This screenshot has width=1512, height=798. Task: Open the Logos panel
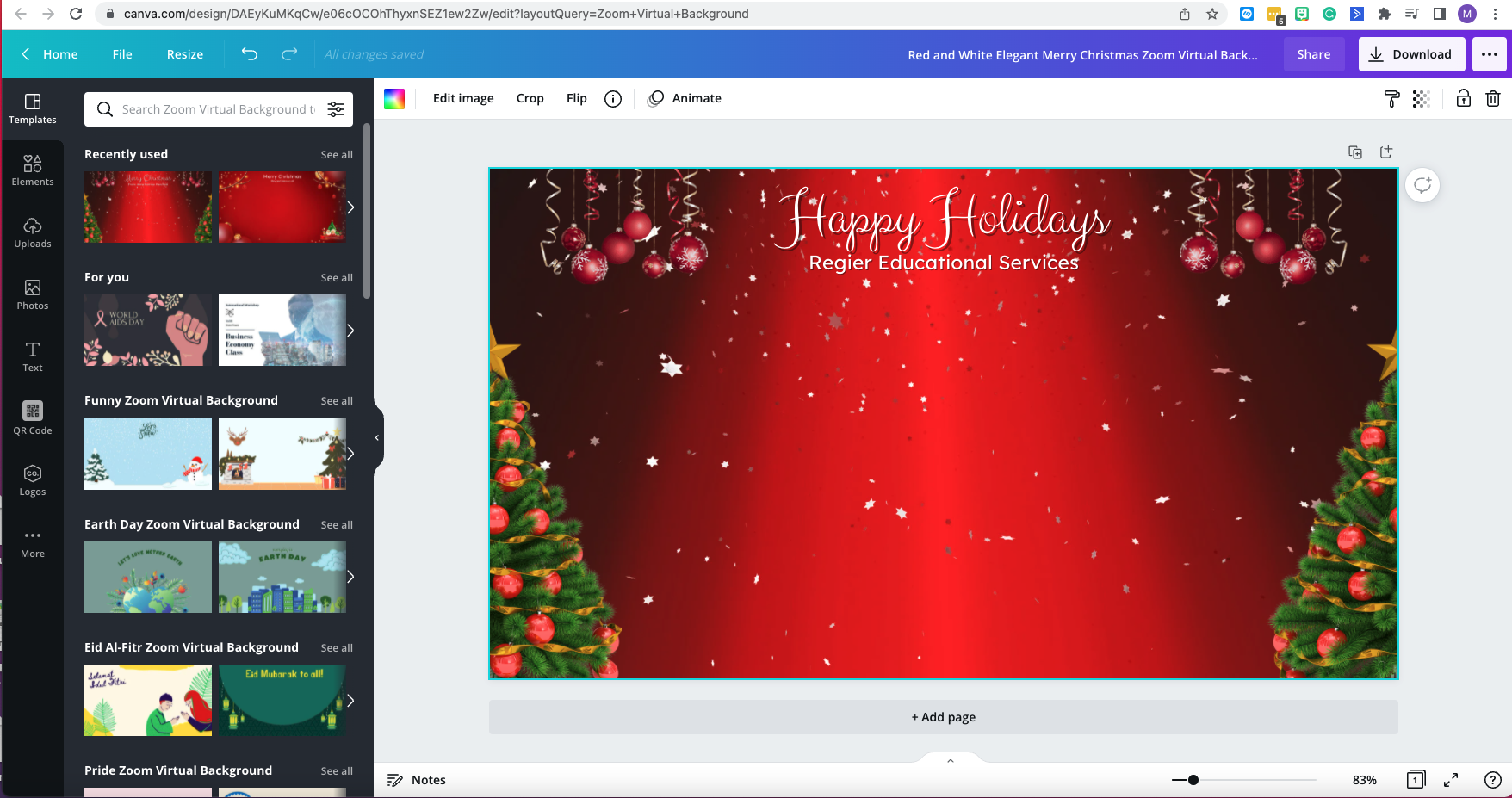[x=33, y=480]
